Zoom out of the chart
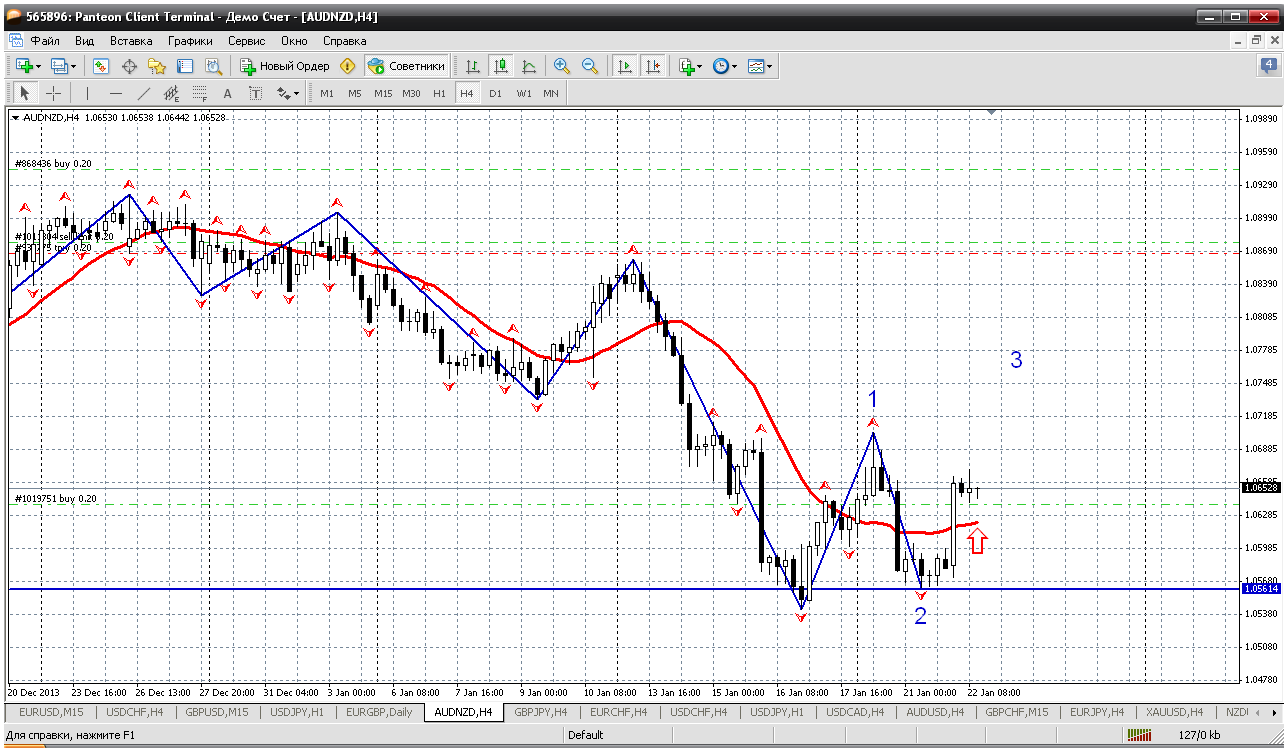Viewport: 1288px width, 748px height. (590, 66)
